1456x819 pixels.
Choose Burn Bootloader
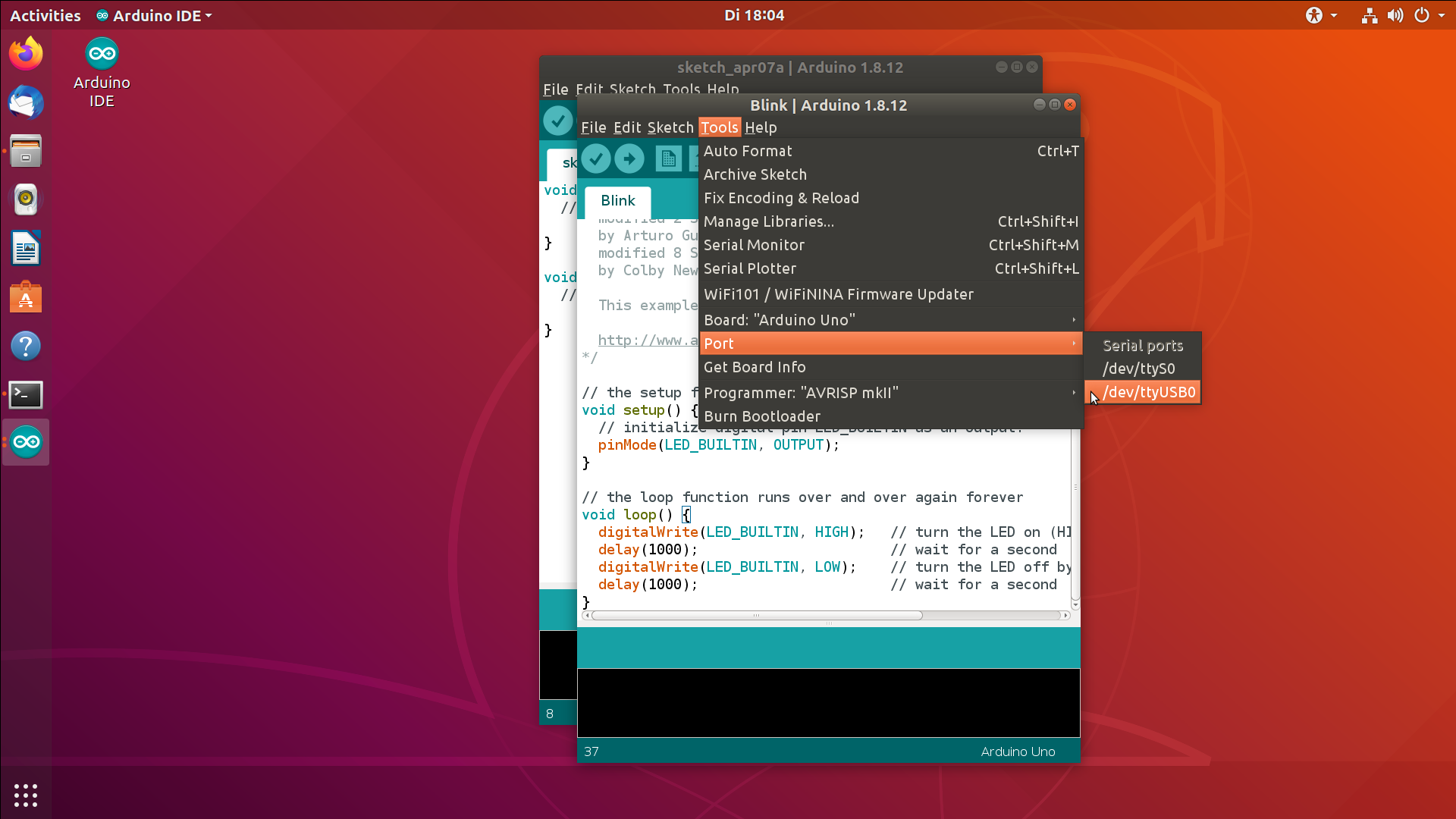tap(890, 416)
